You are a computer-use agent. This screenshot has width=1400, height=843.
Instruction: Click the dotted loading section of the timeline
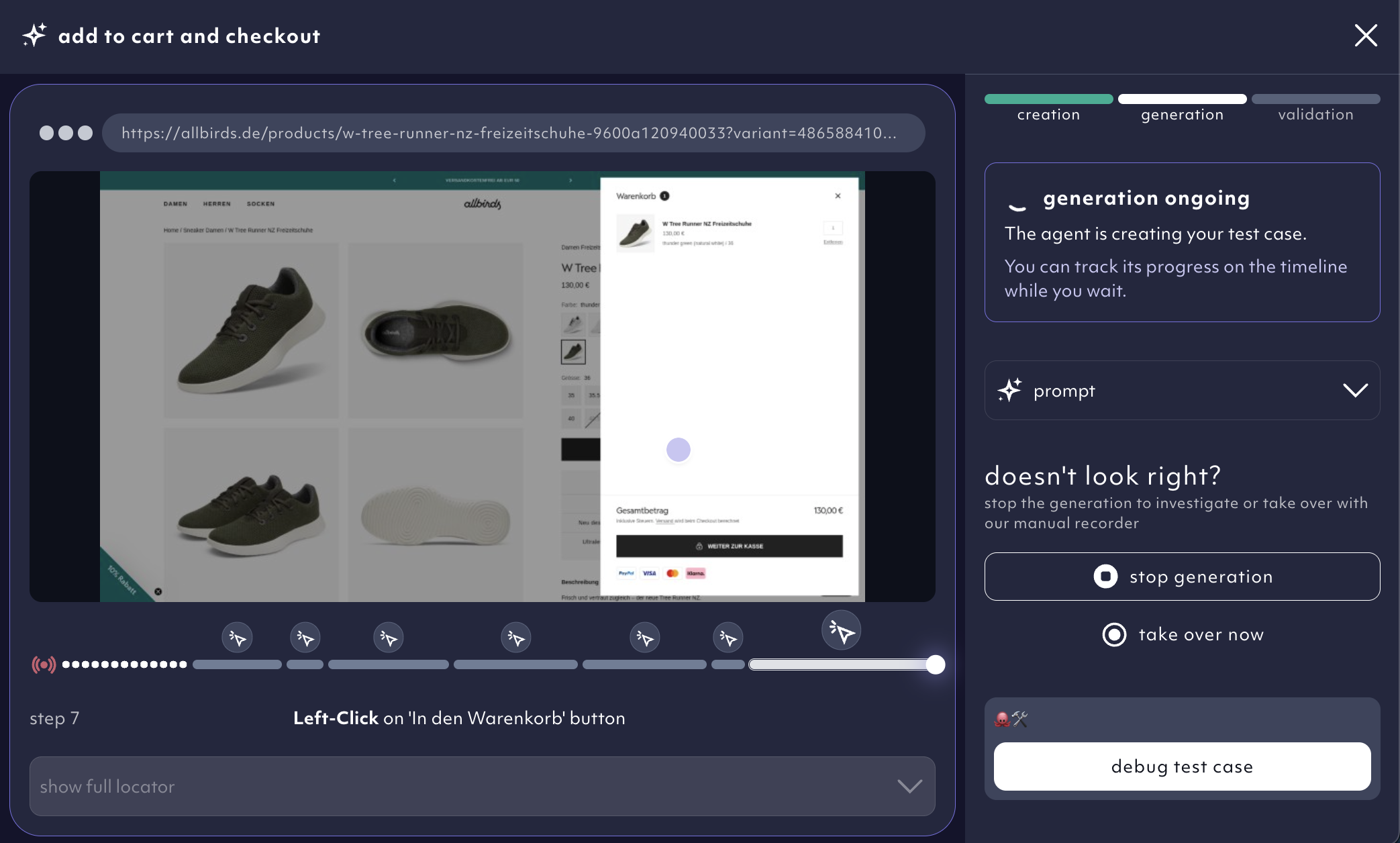124,664
